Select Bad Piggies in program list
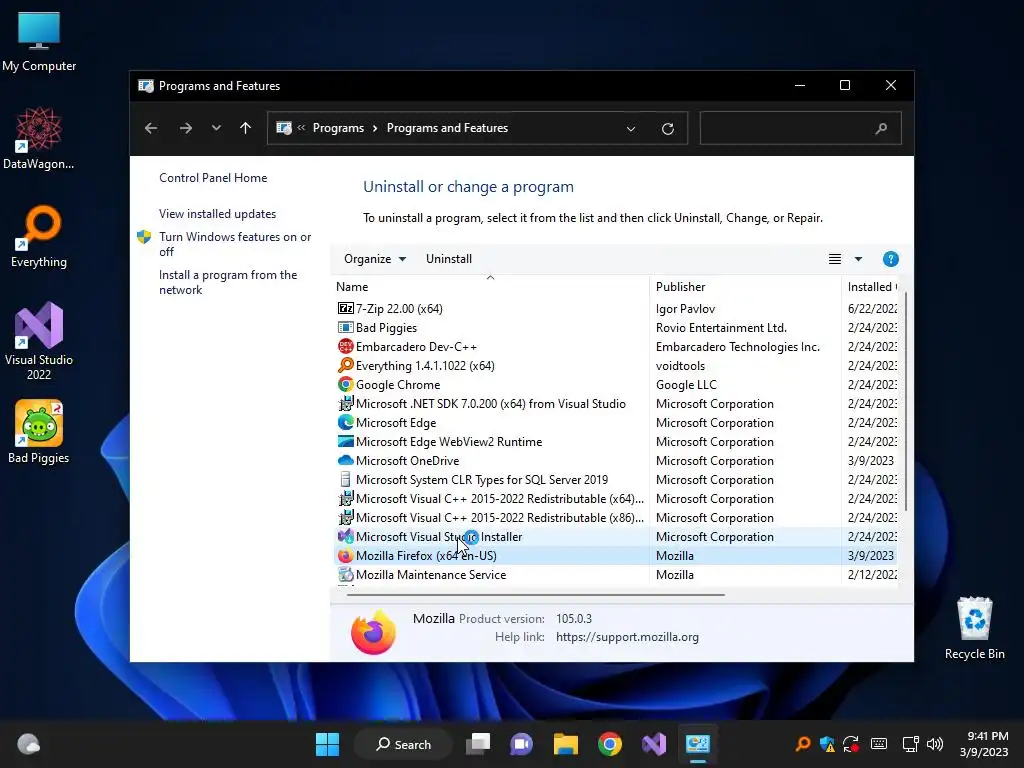 coord(386,327)
